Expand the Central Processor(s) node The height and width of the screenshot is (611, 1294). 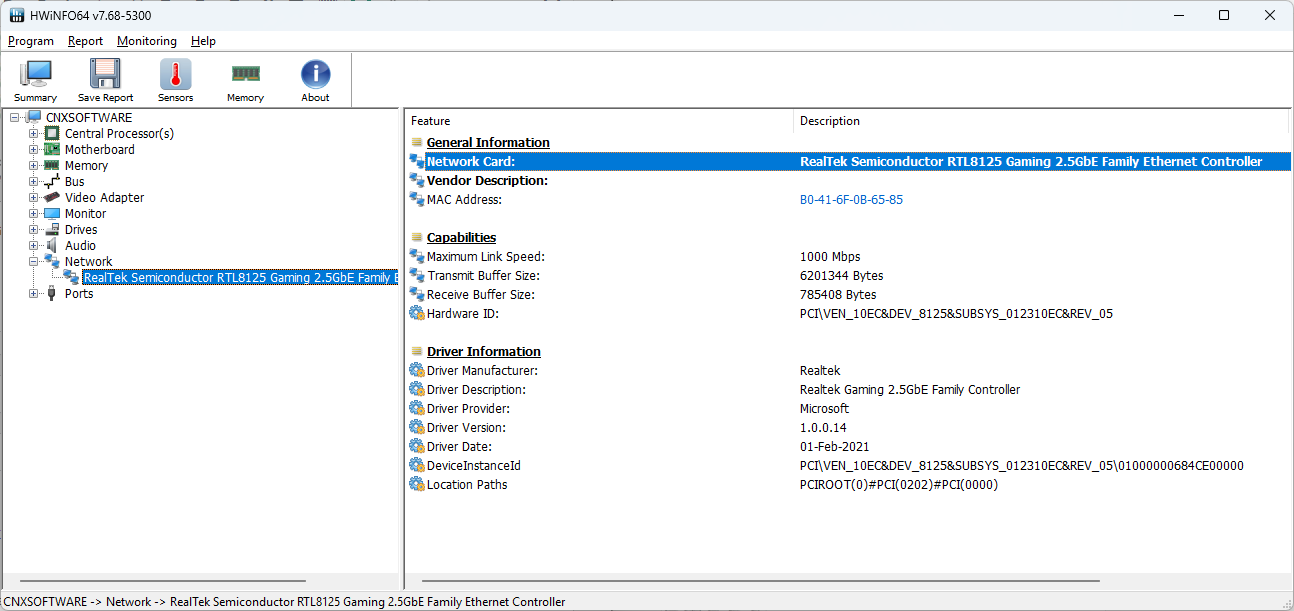tap(34, 134)
